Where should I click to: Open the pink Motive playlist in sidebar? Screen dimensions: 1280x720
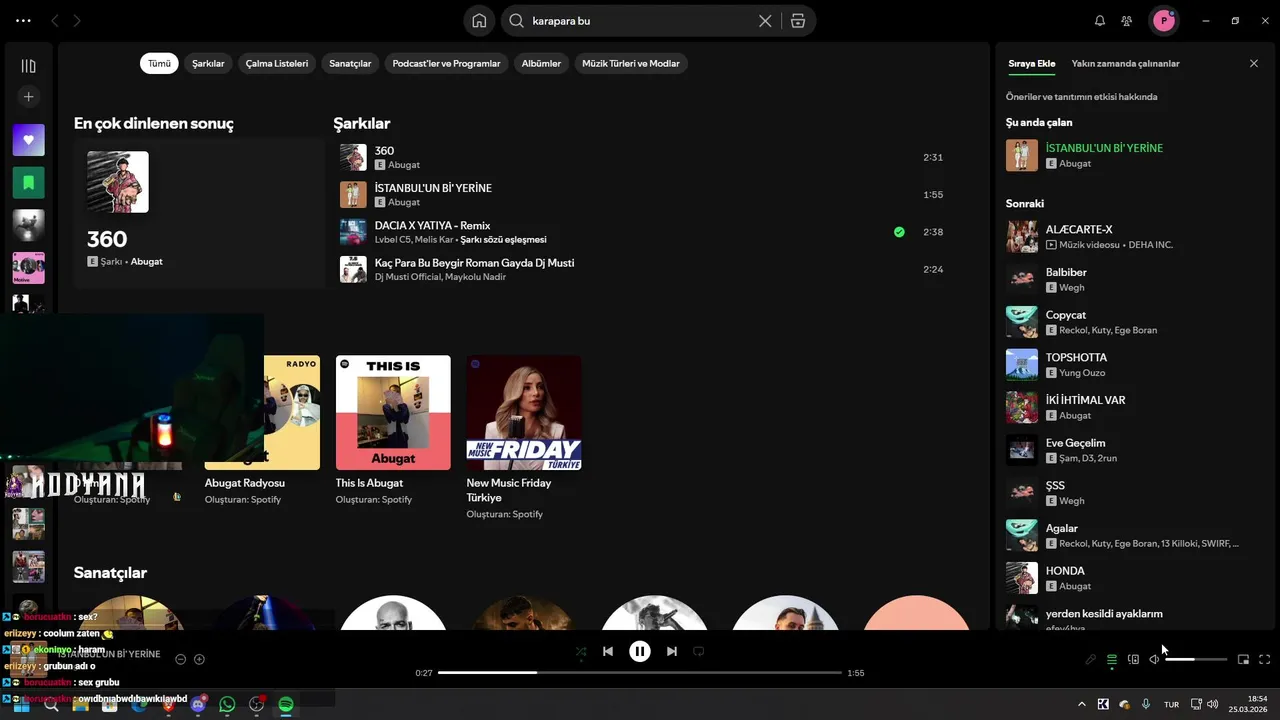pos(28,267)
